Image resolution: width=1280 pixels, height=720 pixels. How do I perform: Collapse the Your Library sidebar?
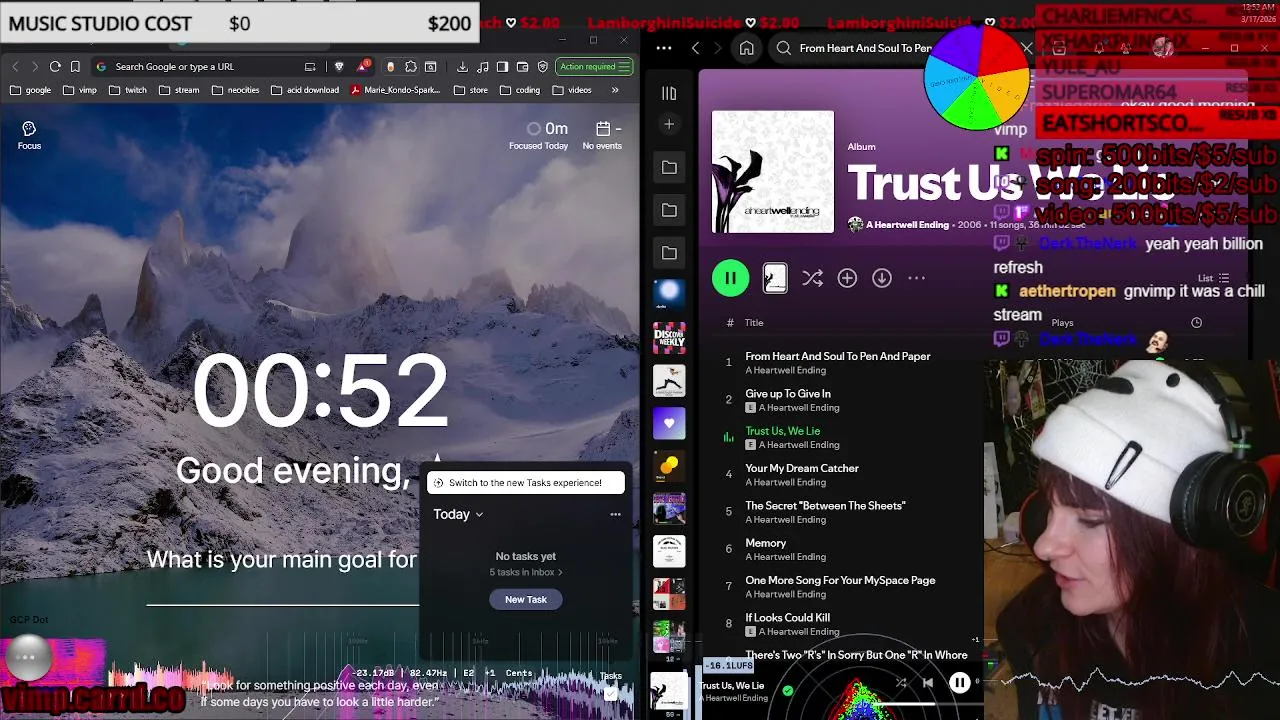[x=669, y=93]
